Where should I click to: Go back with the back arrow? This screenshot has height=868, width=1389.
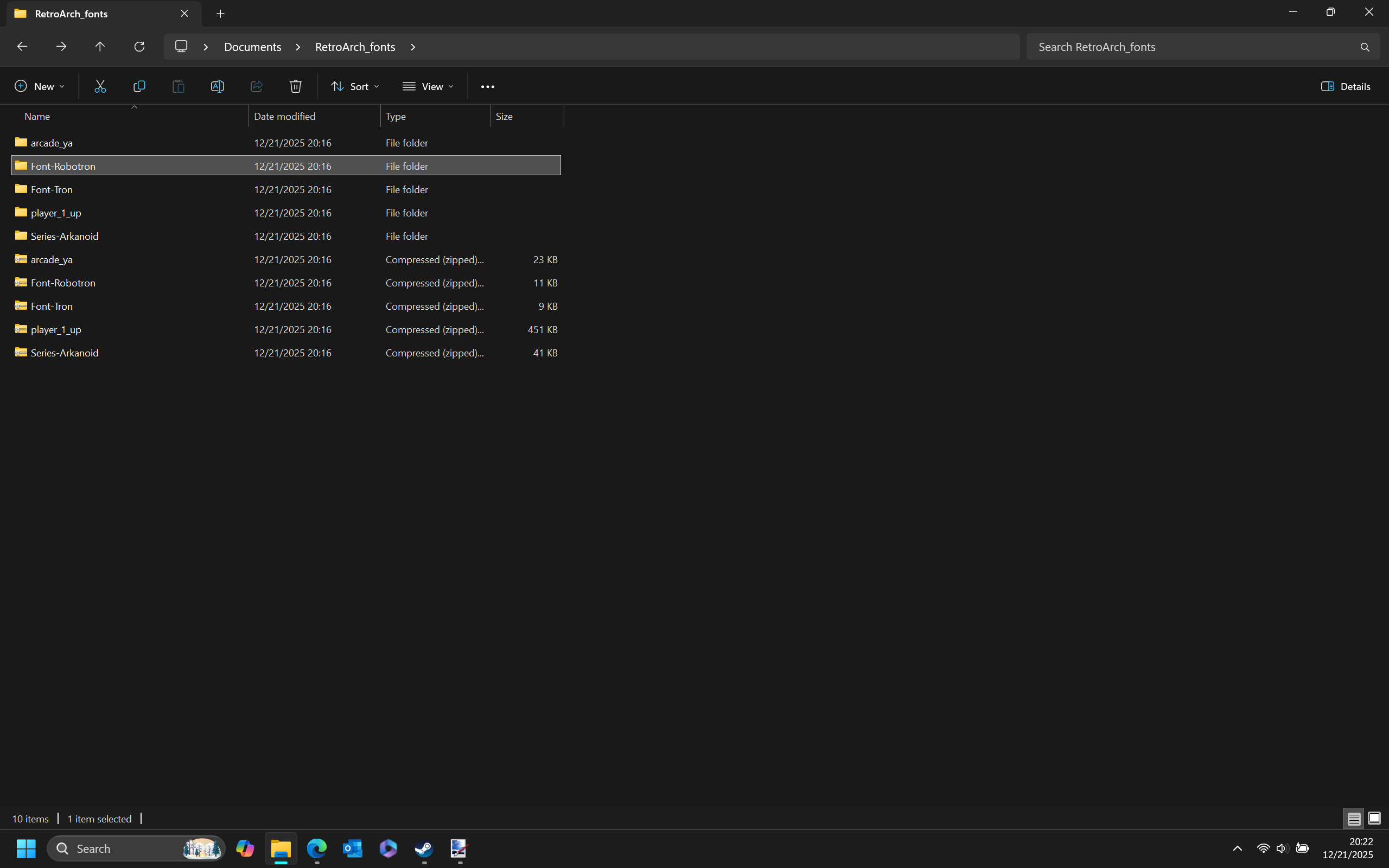tap(22, 47)
